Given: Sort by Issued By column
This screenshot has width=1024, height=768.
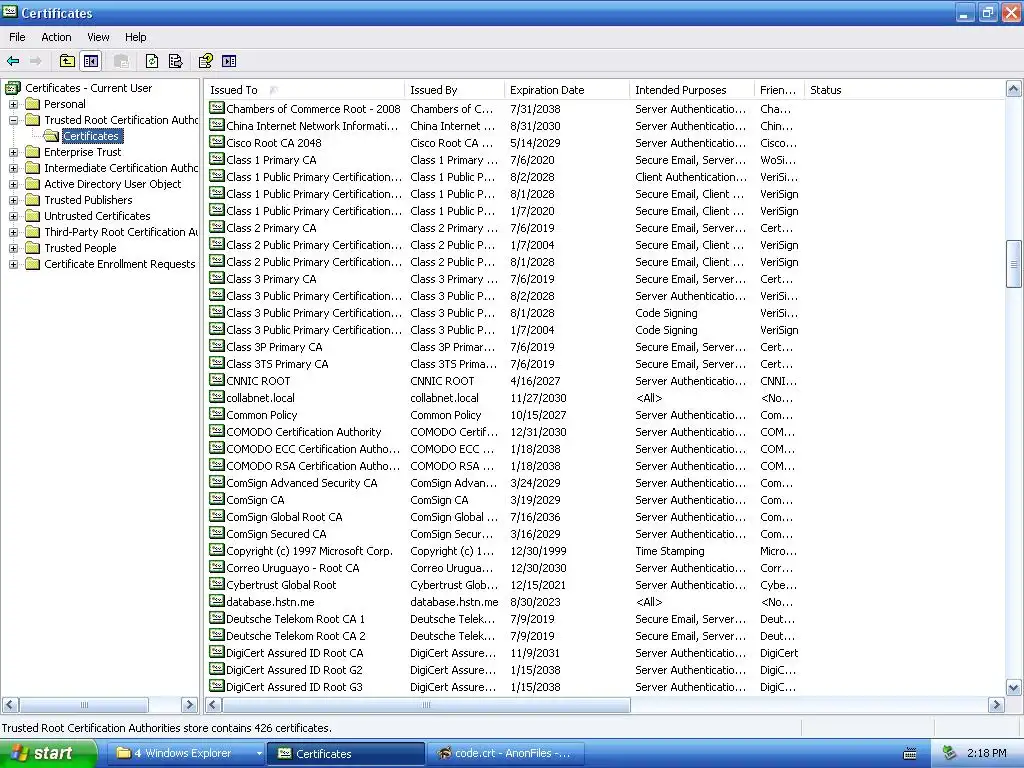Looking at the screenshot, I should [455, 90].
